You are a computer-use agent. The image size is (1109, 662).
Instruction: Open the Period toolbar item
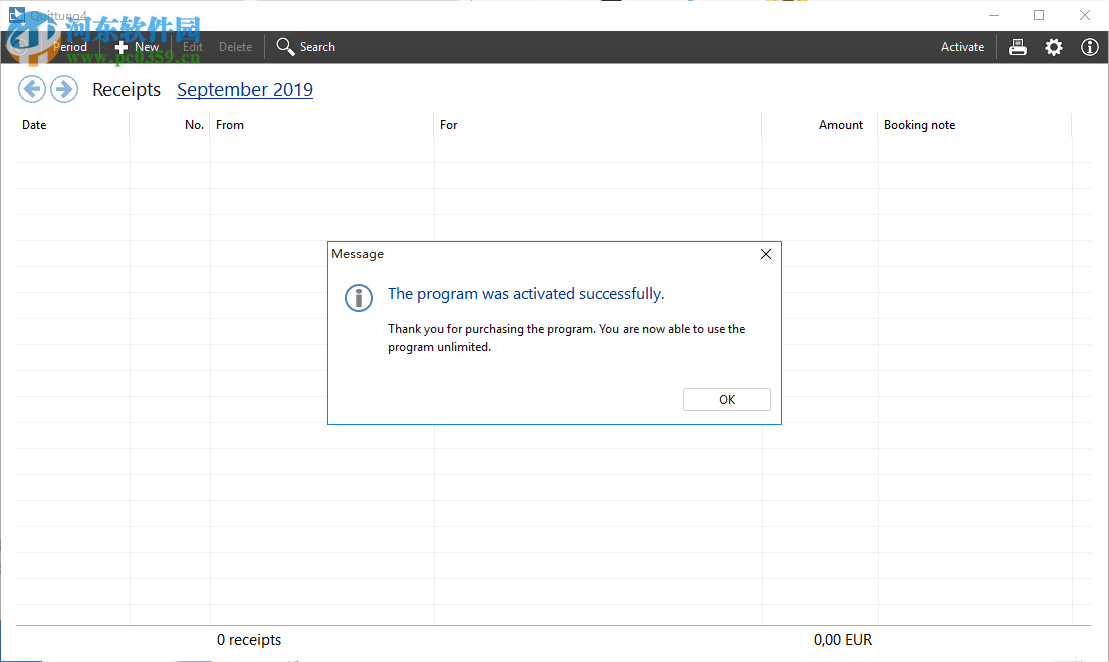pos(69,47)
